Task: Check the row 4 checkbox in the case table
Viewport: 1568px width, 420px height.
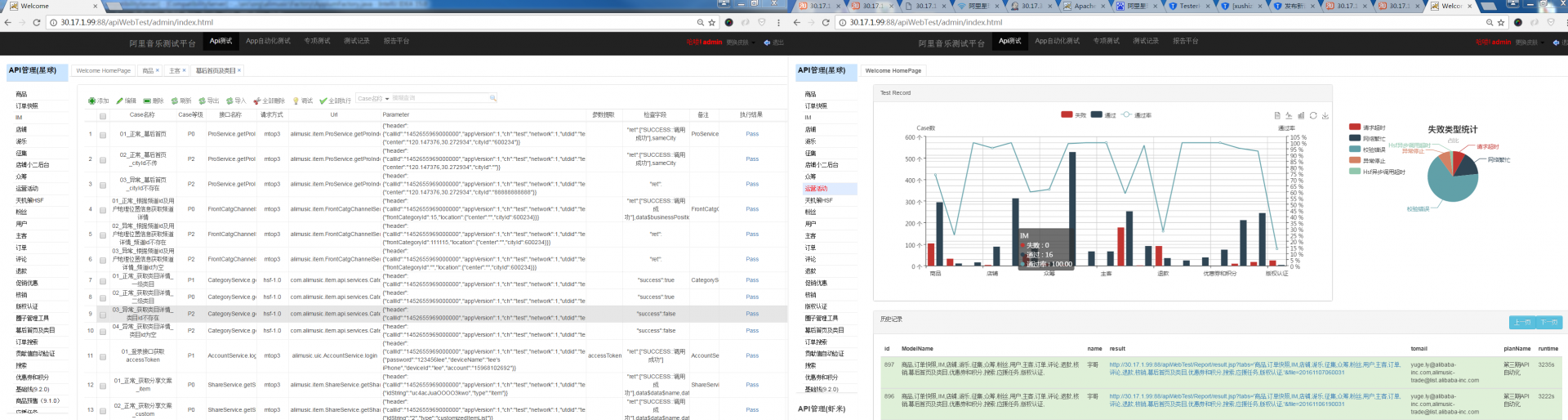Action: pos(103,209)
